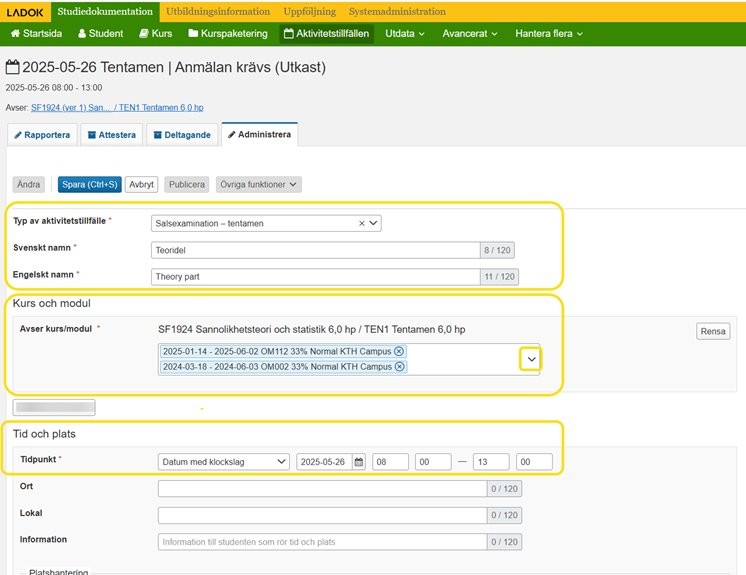This screenshot has height=575, width=746.
Task: Switch to the Deltagande tab
Action: 182,135
